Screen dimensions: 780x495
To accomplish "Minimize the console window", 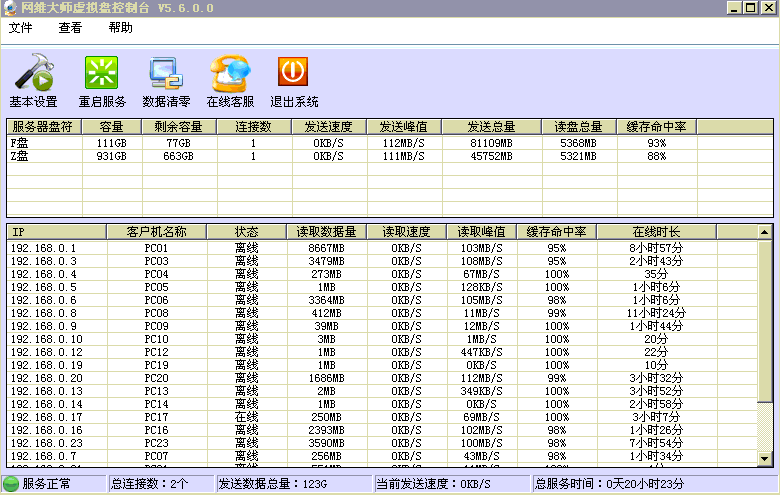I will (x=732, y=8).
